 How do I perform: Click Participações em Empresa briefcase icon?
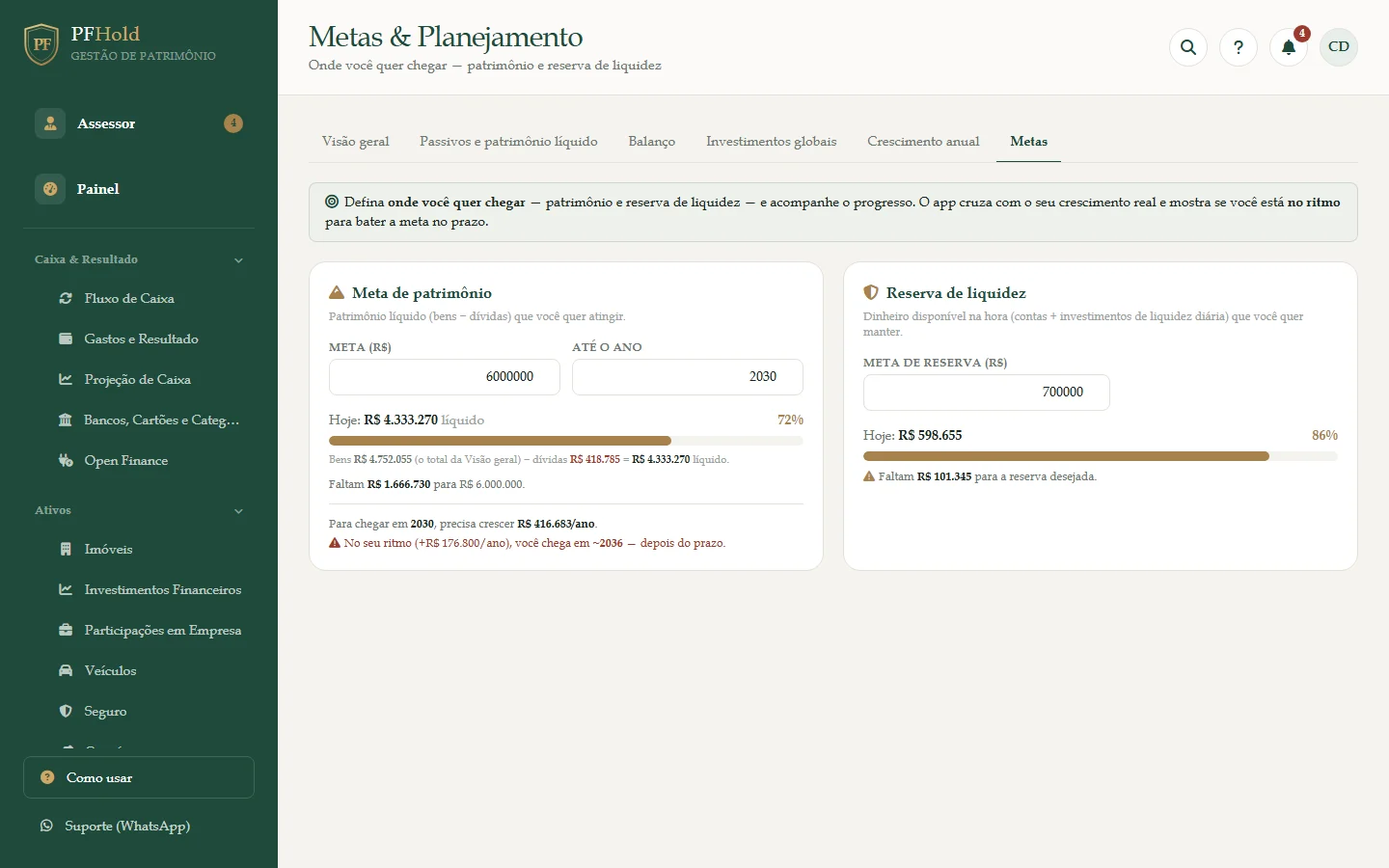[x=66, y=630]
